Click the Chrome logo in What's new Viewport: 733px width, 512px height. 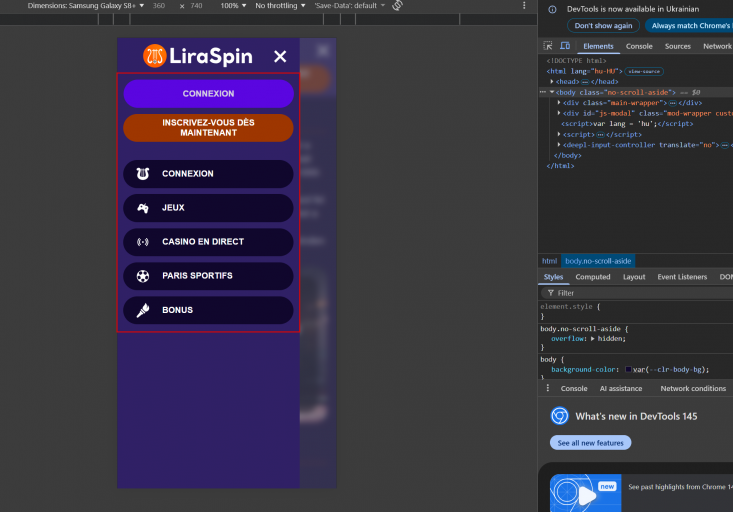560,416
